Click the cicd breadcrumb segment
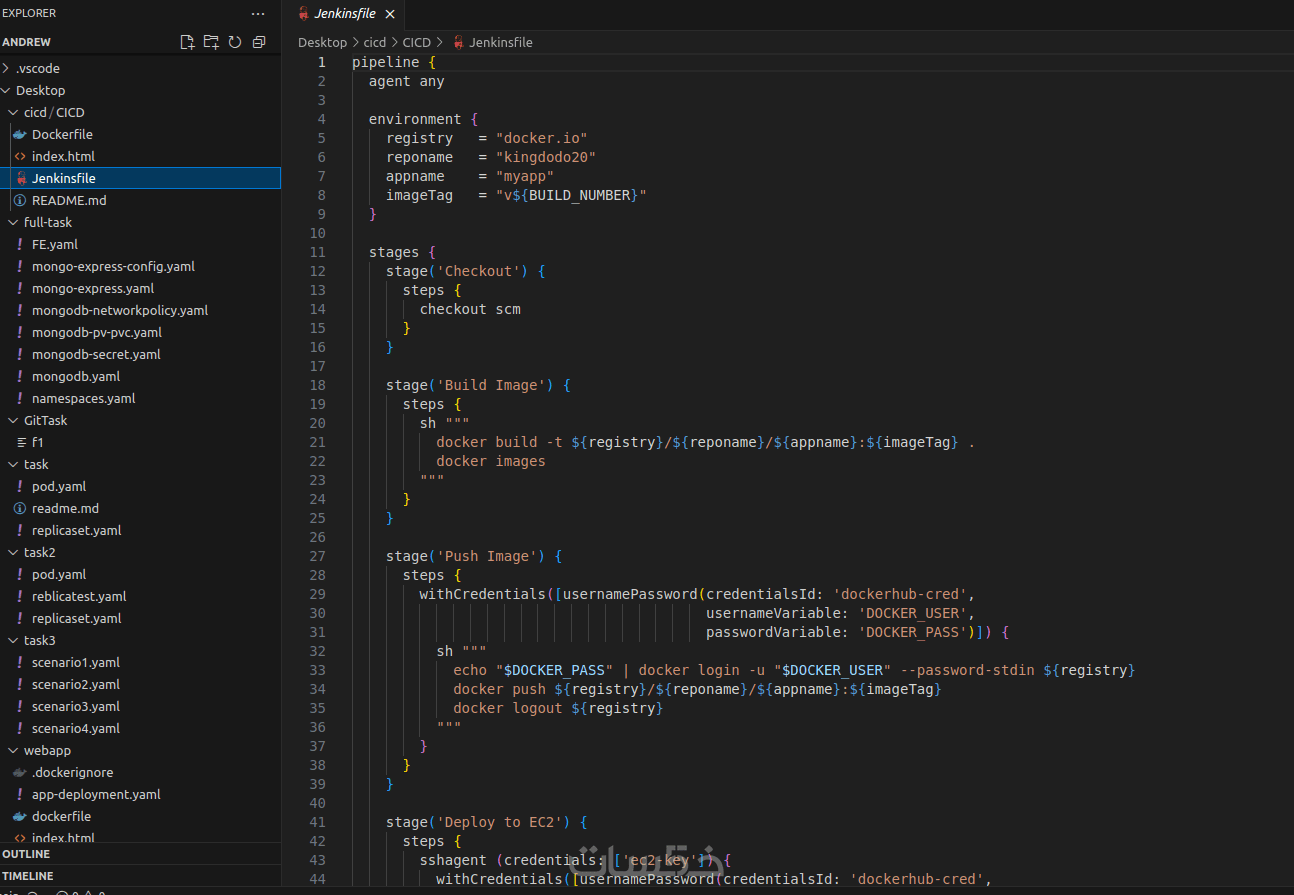 [x=374, y=42]
